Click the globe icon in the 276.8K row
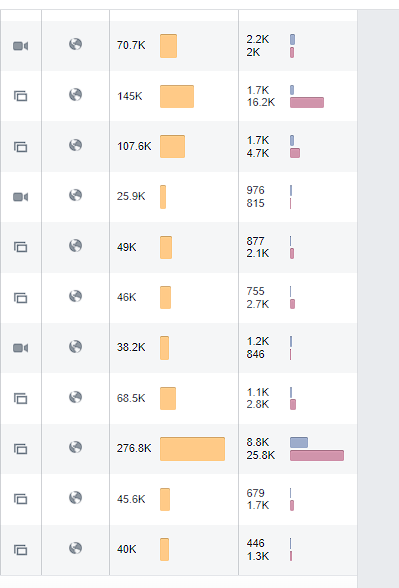 [75, 447]
